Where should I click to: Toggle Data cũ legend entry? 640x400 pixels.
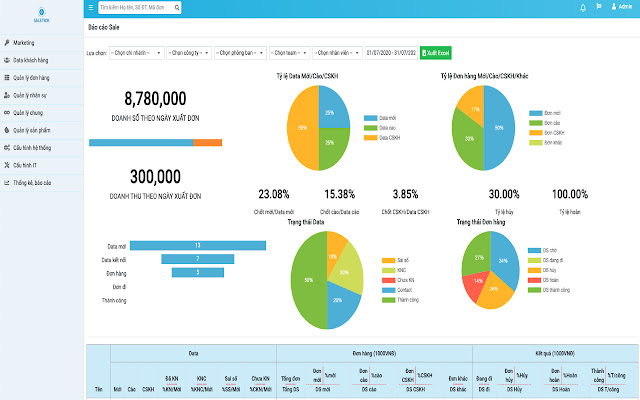[380, 128]
